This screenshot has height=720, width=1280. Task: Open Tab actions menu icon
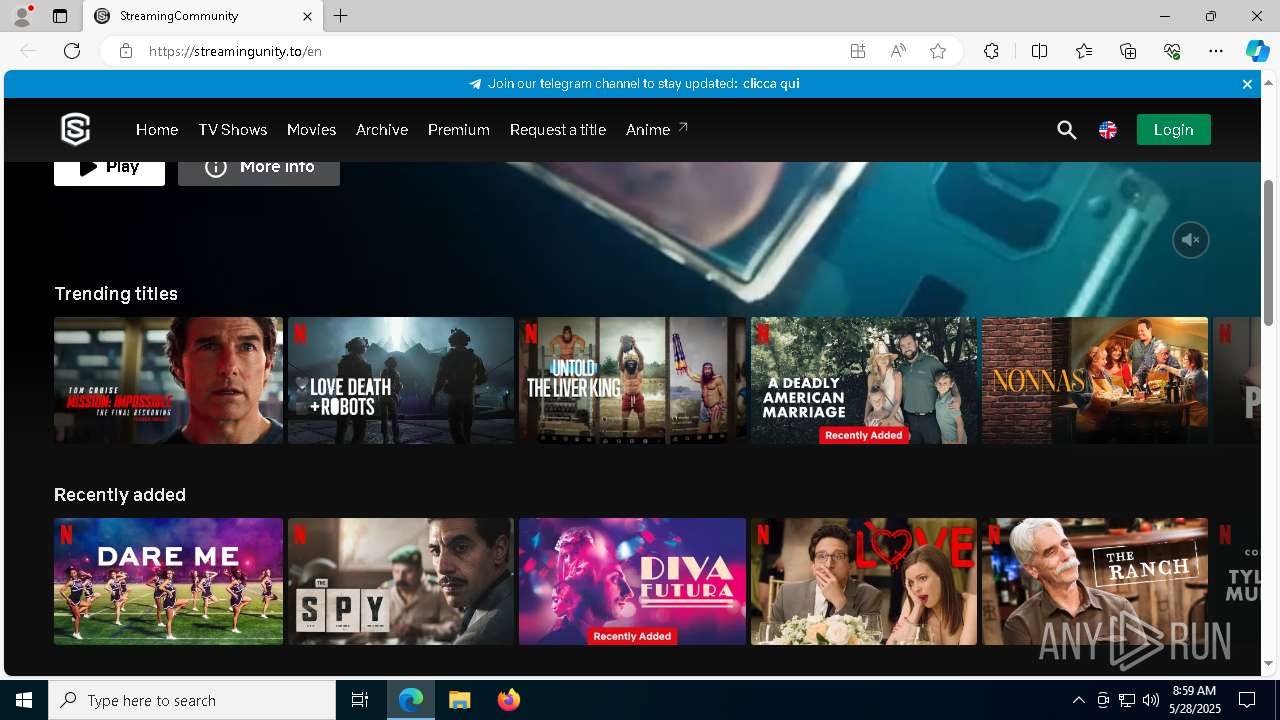[60, 16]
